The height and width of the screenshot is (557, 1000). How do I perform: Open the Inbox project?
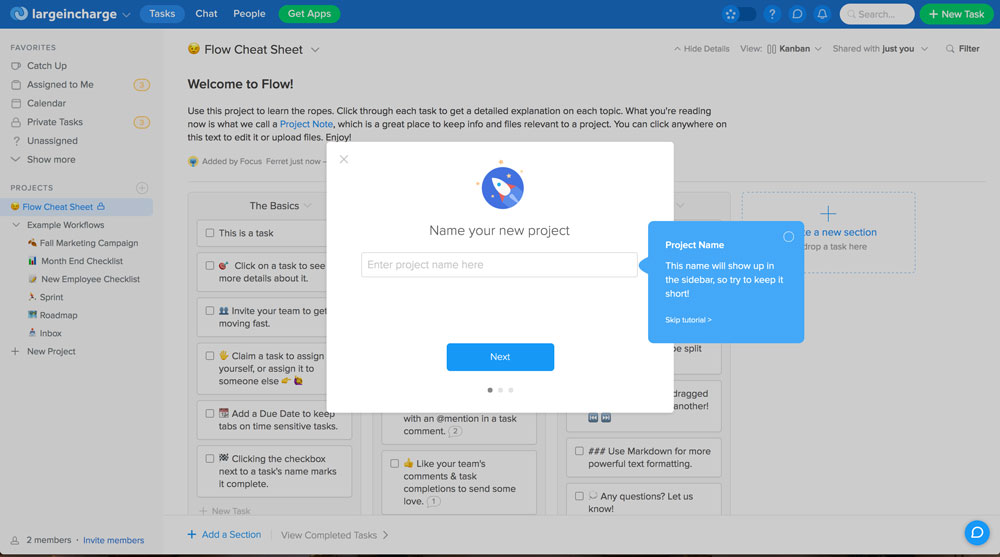click(x=50, y=333)
